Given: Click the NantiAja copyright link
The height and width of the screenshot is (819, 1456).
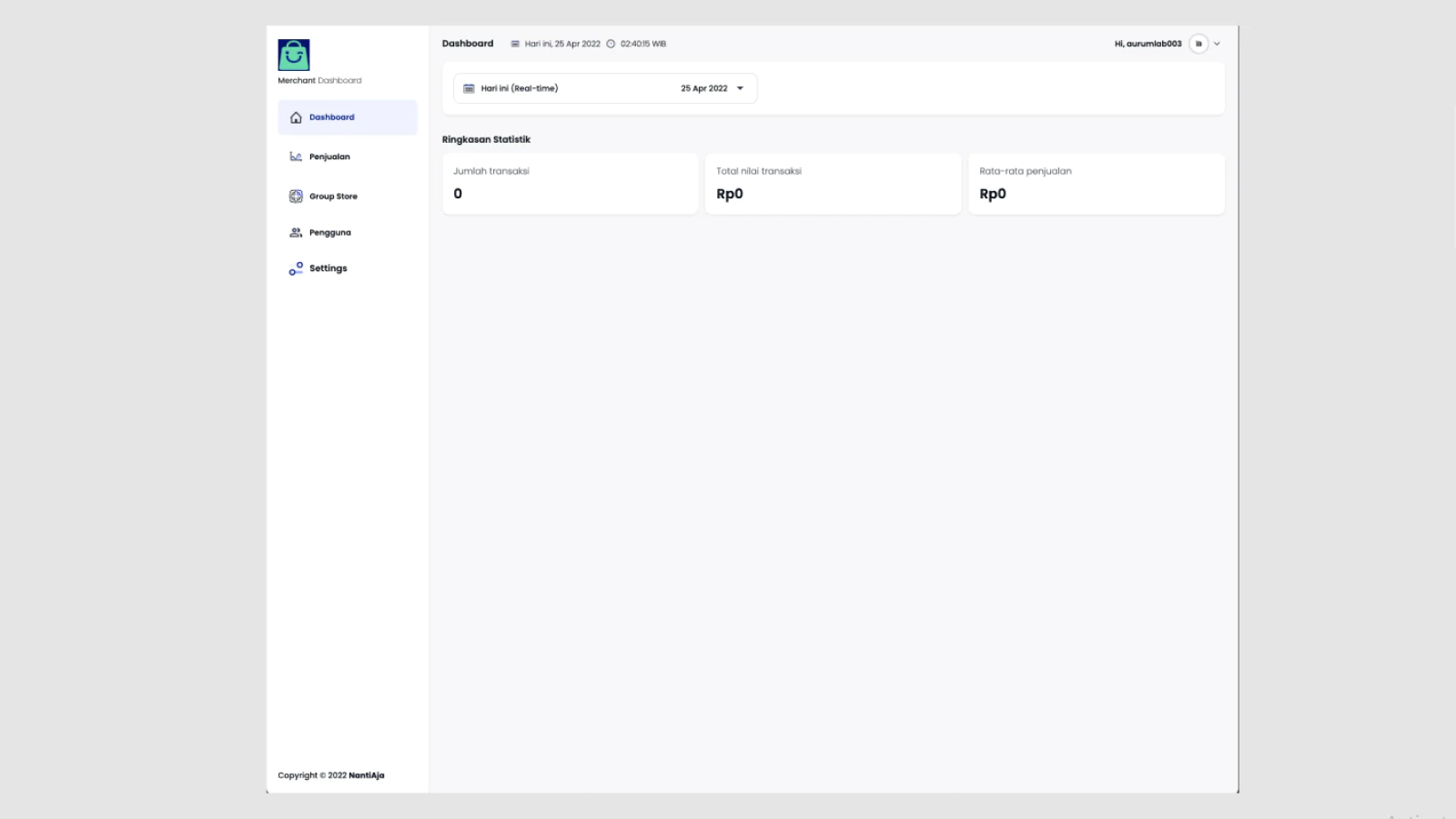Looking at the screenshot, I should pos(366,775).
